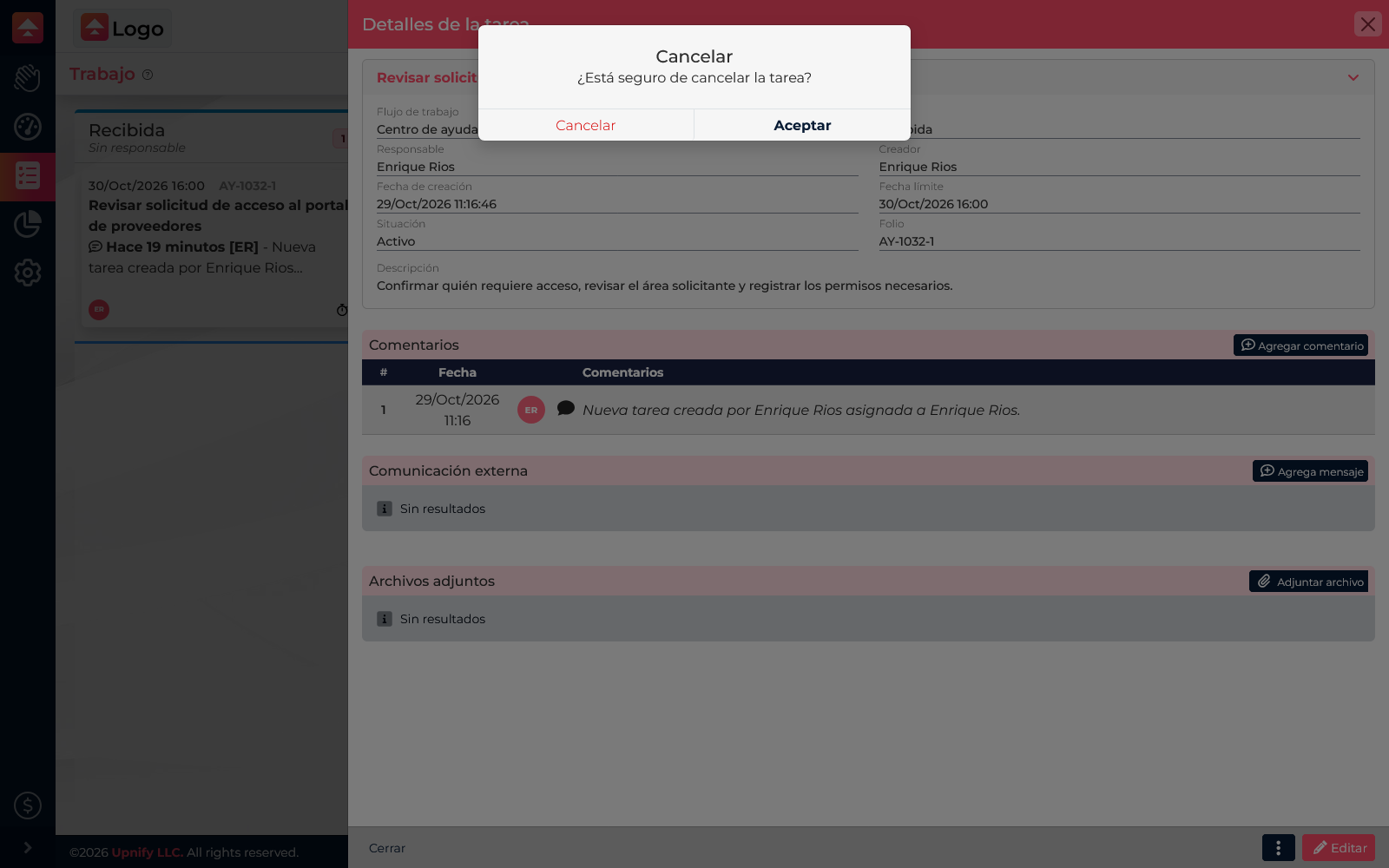Click the Fecha límite value 30/Oct/2026 16:00
This screenshot has height=868, width=1389.
[x=933, y=204]
